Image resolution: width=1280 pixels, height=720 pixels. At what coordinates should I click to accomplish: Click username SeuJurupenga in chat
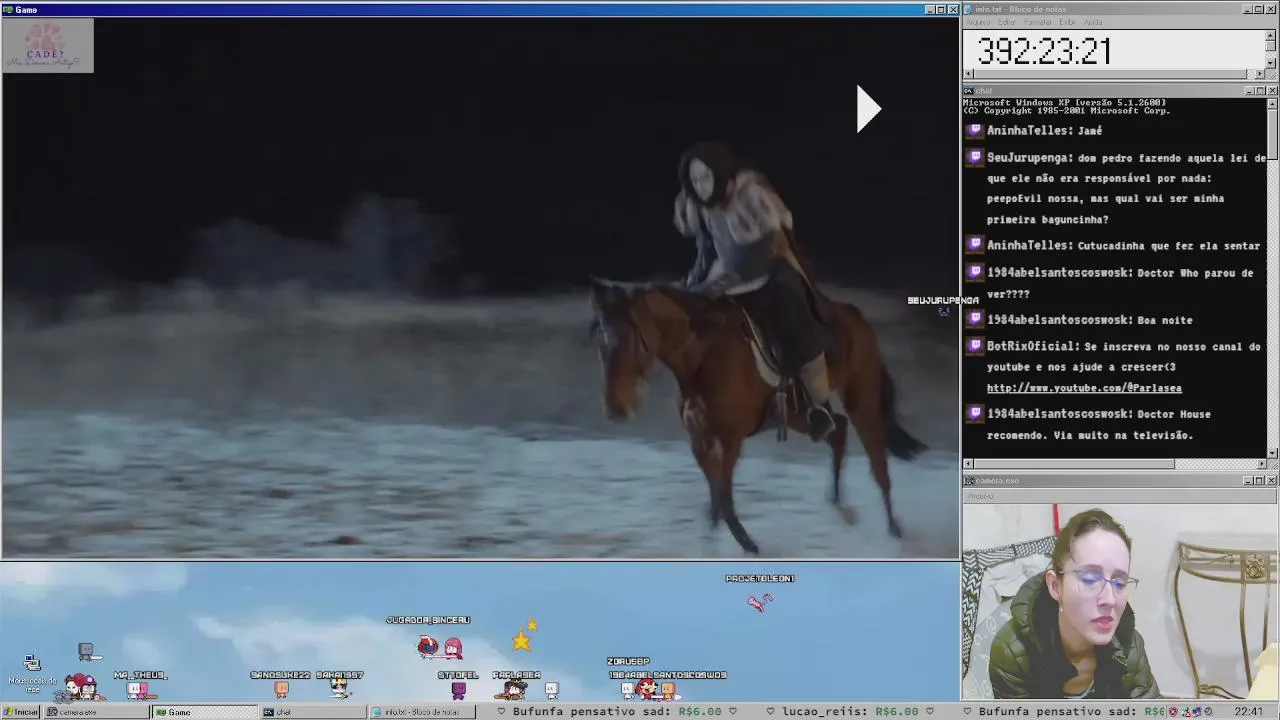pyautogui.click(x=1030, y=157)
